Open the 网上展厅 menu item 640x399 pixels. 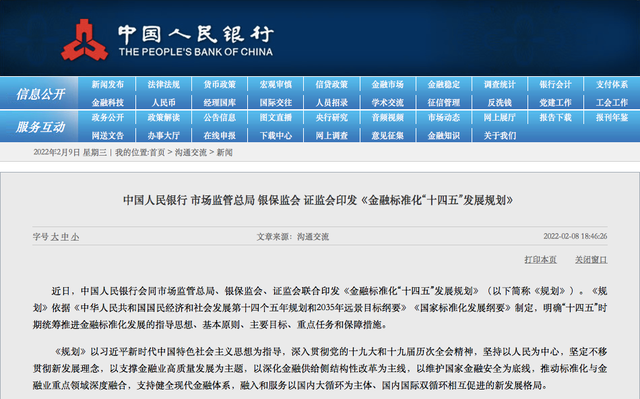[500, 117]
